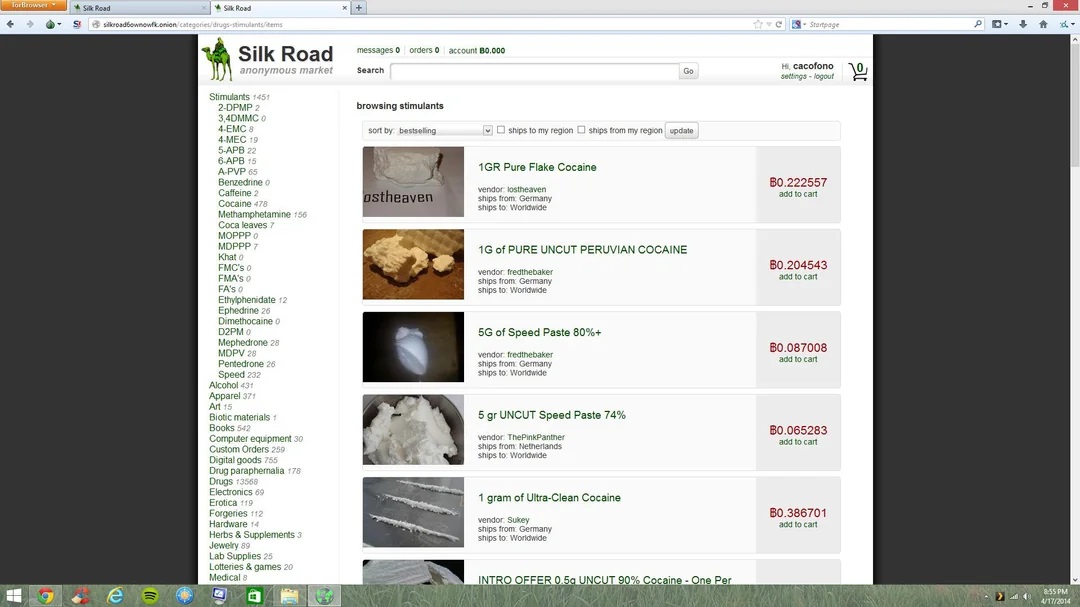
Task: Show hidden tray icons arrow
Action: 986,597
